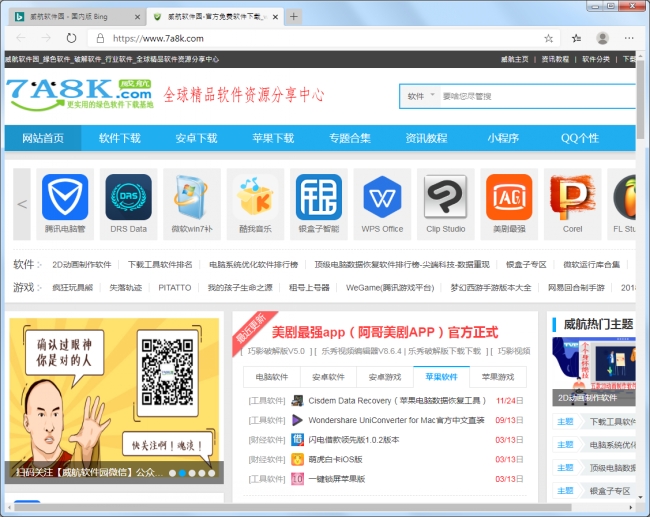Click the DRS Data software icon
650x517 pixels.
(128, 197)
